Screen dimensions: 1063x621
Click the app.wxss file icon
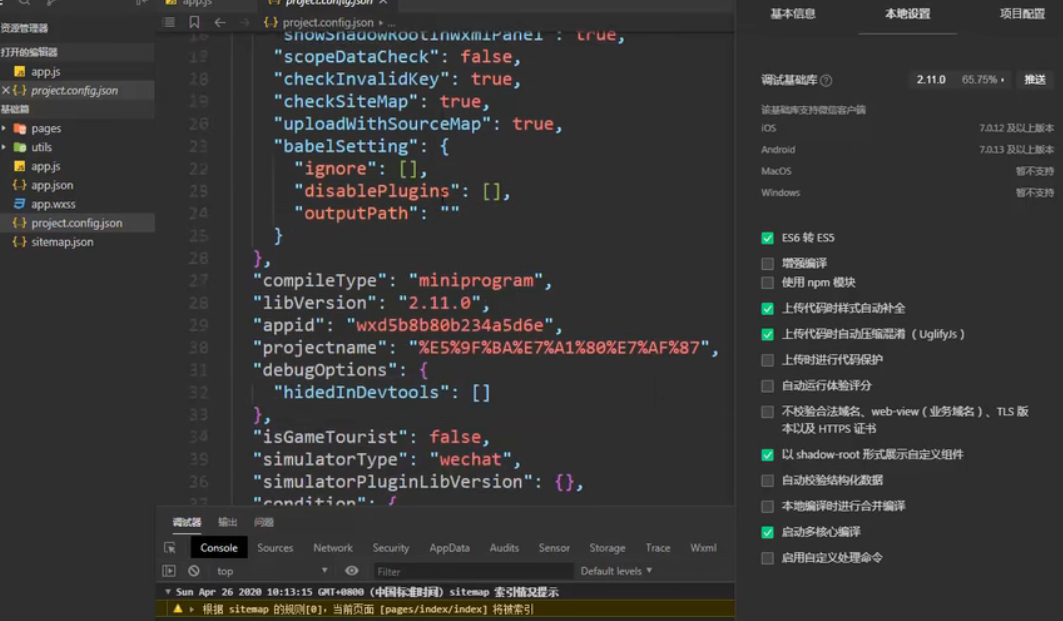20,204
